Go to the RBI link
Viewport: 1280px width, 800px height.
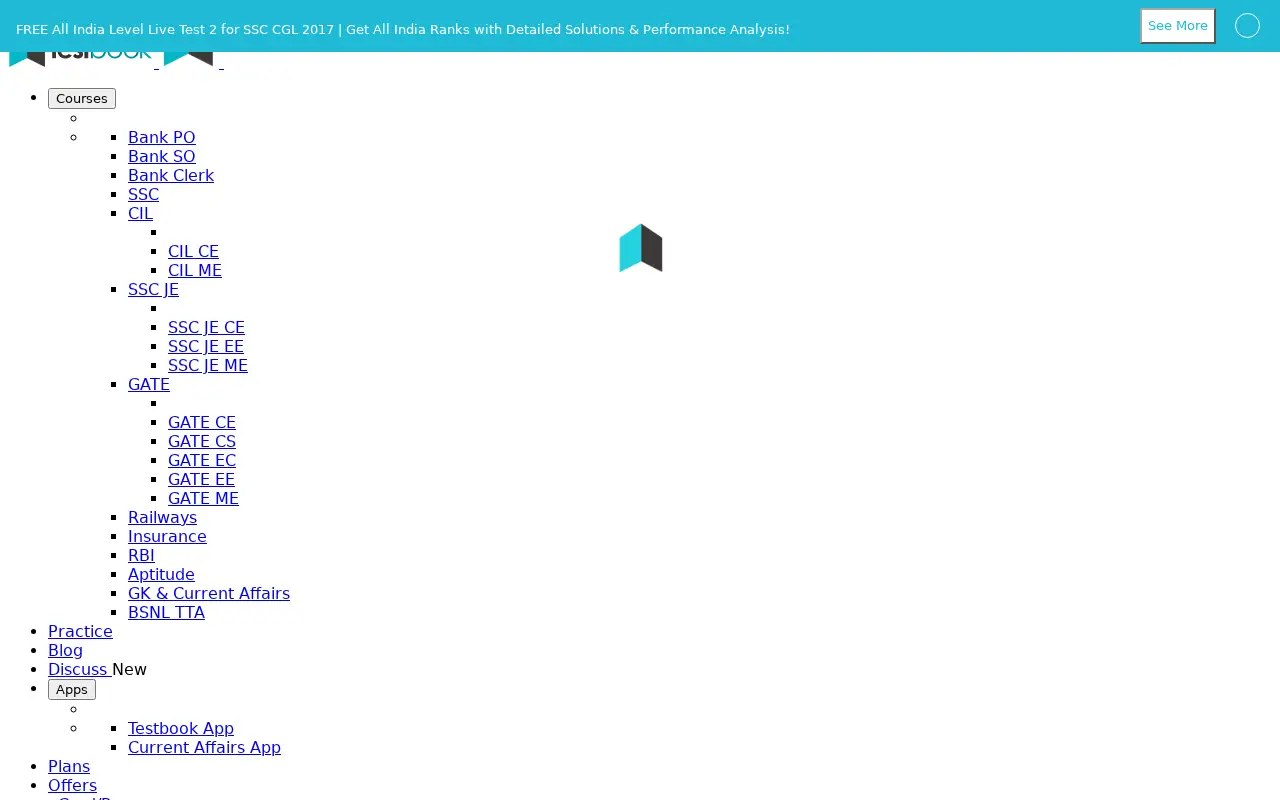pyautogui.click(x=141, y=555)
